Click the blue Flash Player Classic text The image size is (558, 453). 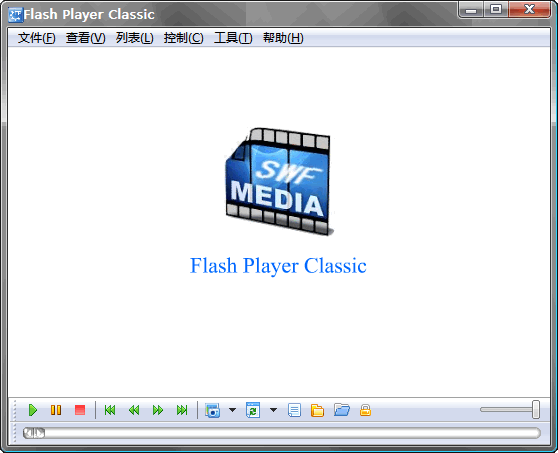pos(278,266)
